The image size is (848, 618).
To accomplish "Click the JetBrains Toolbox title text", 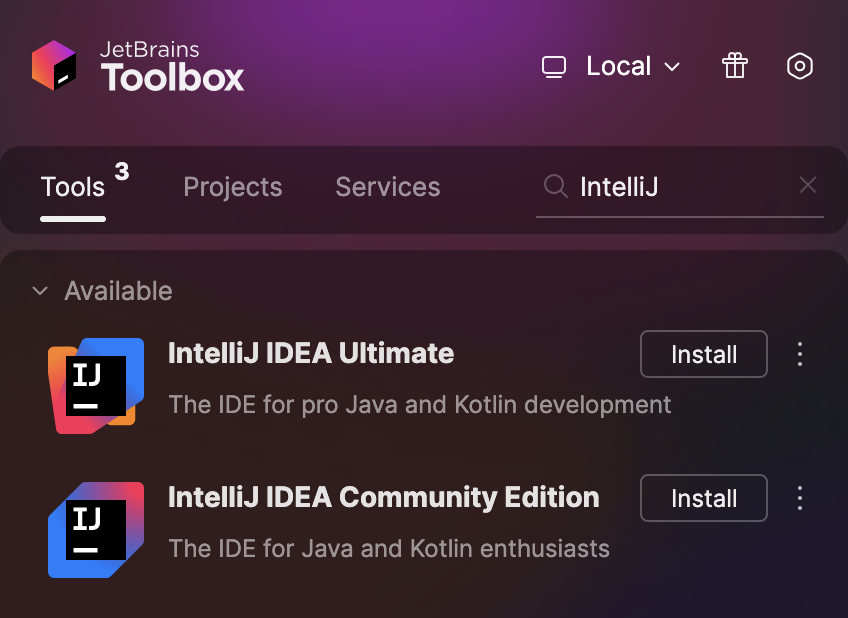I will coord(172,67).
